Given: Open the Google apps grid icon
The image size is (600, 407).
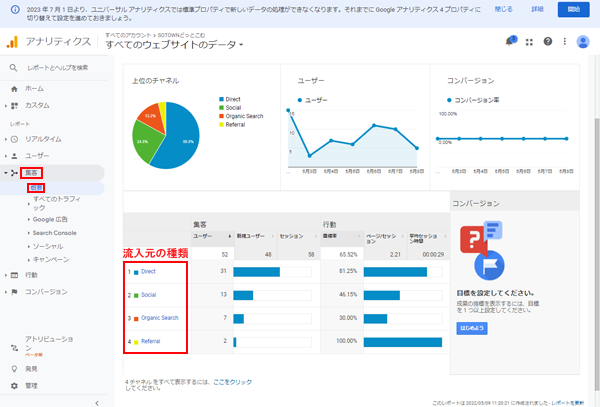Looking at the screenshot, I should (x=529, y=42).
